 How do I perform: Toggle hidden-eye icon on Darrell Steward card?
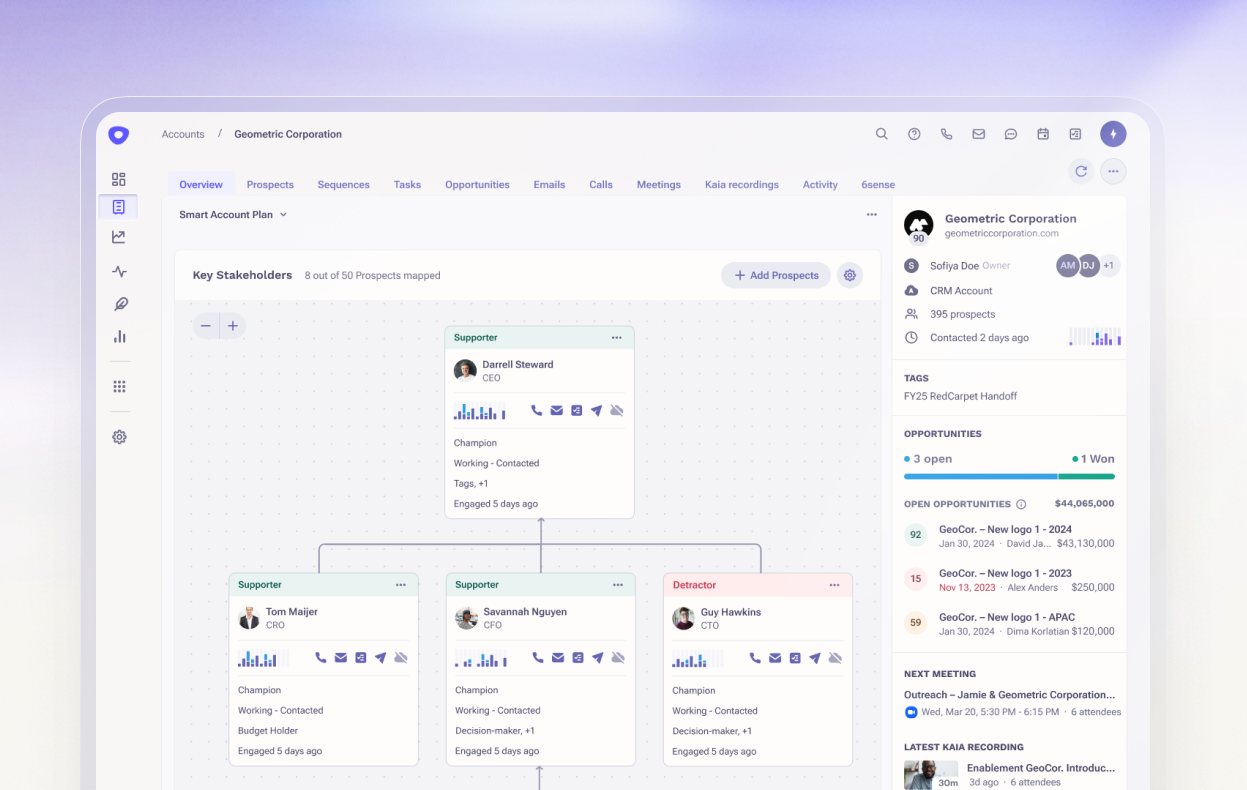coord(617,410)
